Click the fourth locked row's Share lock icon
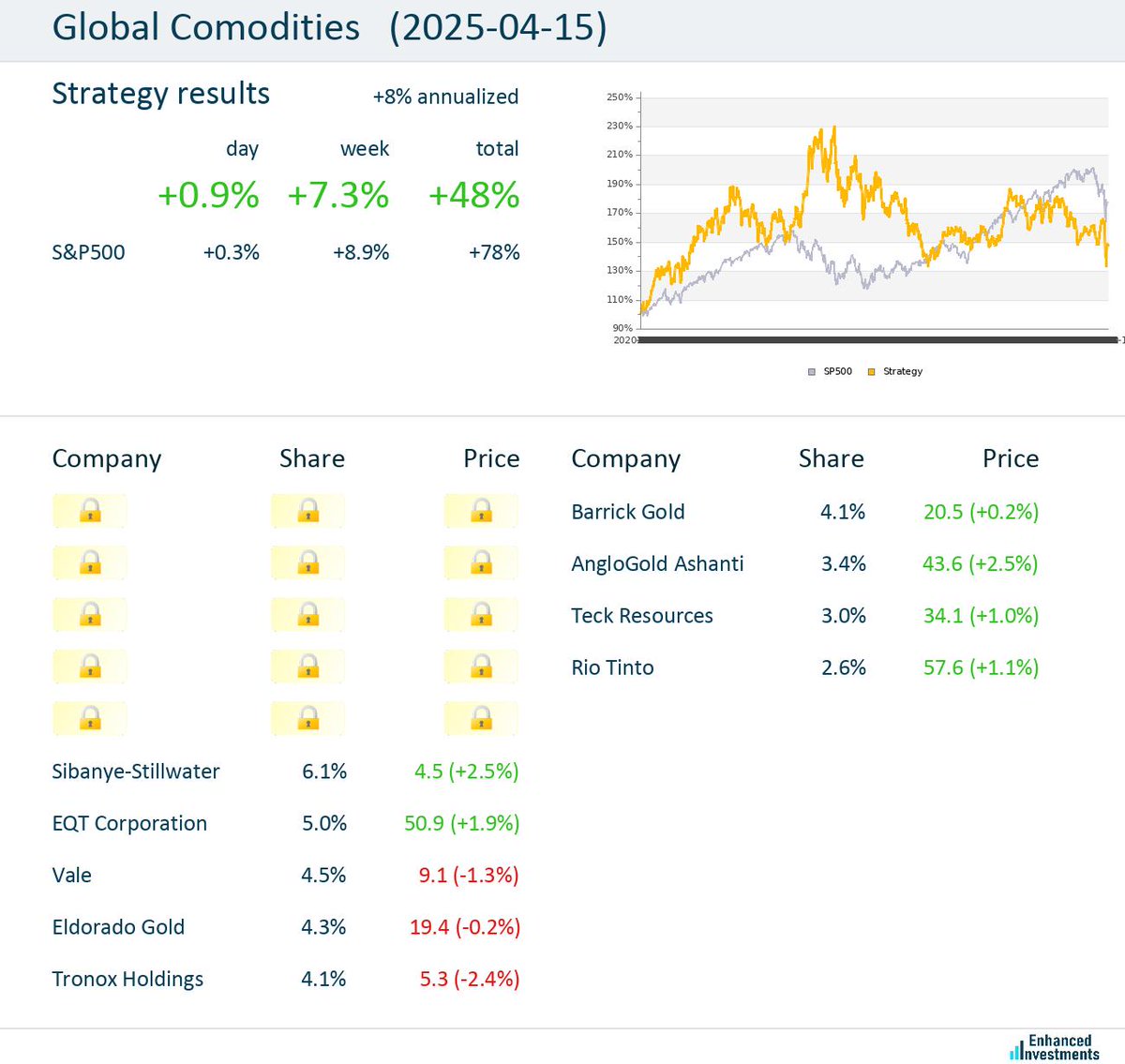The height and width of the screenshot is (1064, 1125). tap(308, 667)
